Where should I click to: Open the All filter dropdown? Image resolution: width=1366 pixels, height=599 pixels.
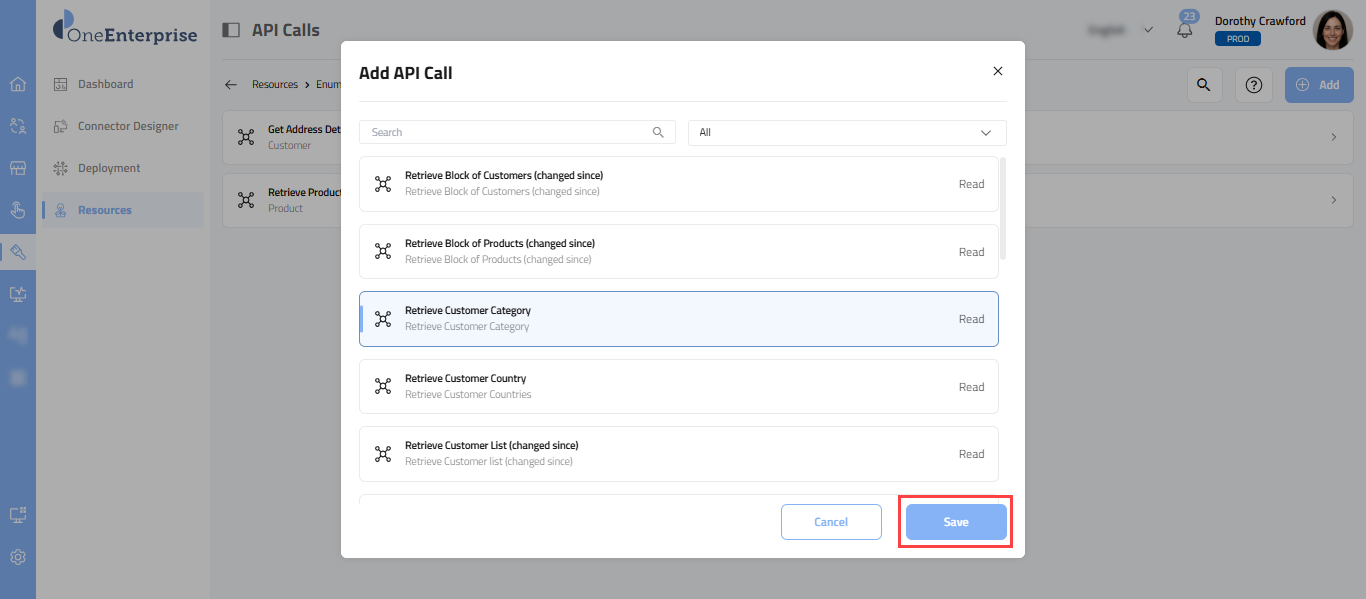[x=847, y=132]
